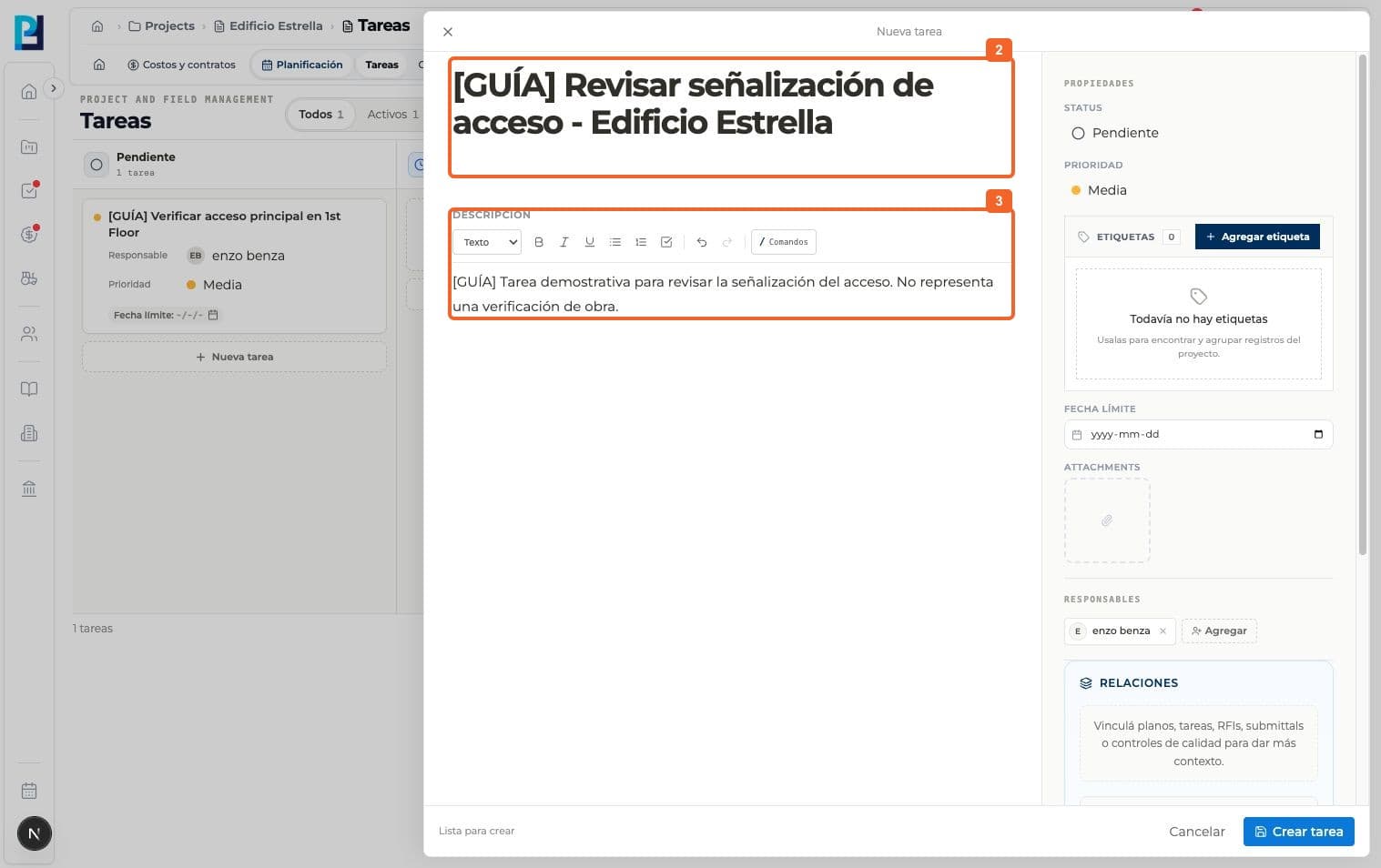Click the dialog vertical scrollbar
1381x868 pixels.
point(1362,306)
